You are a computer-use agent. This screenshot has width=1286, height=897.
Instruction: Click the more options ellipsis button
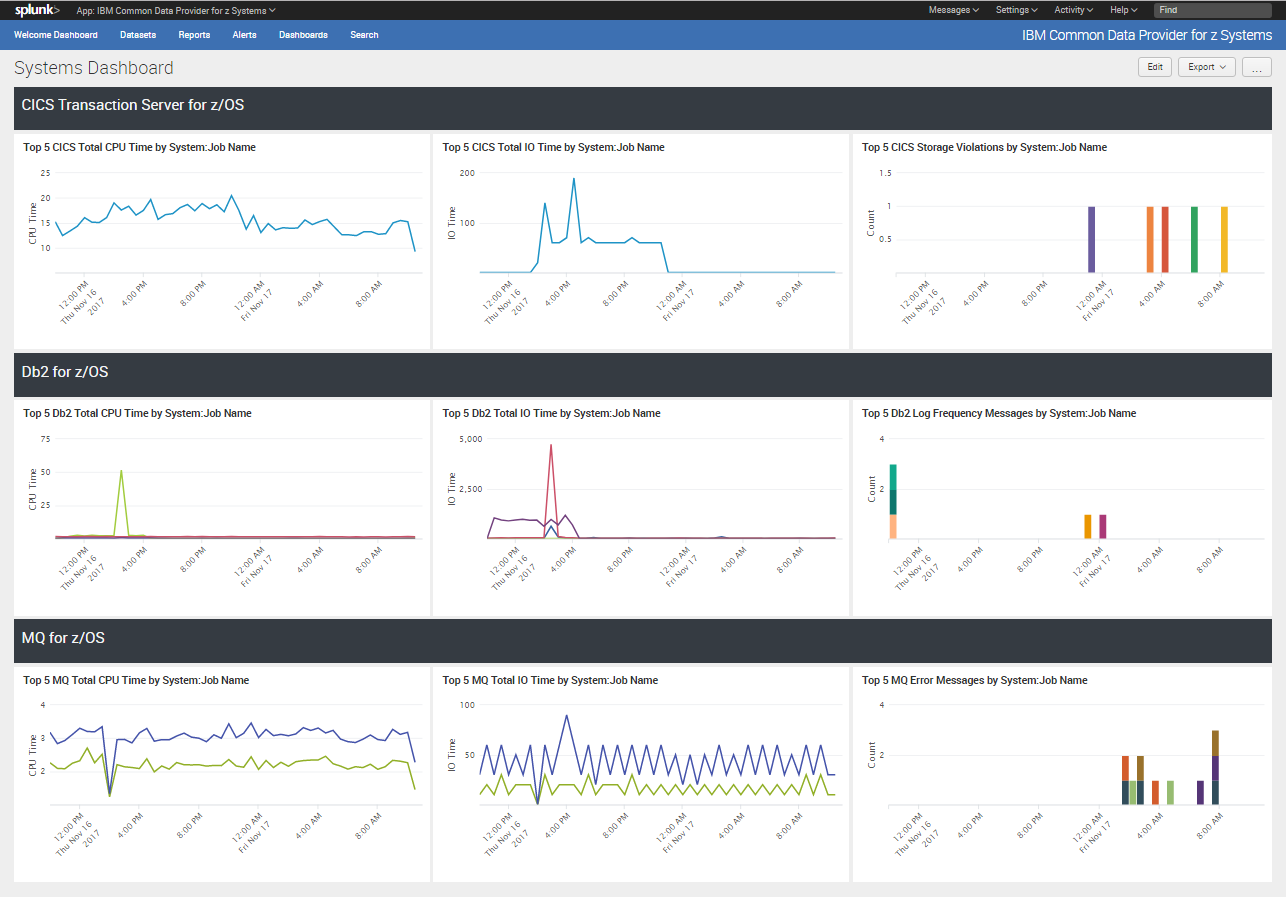(1257, 67)
